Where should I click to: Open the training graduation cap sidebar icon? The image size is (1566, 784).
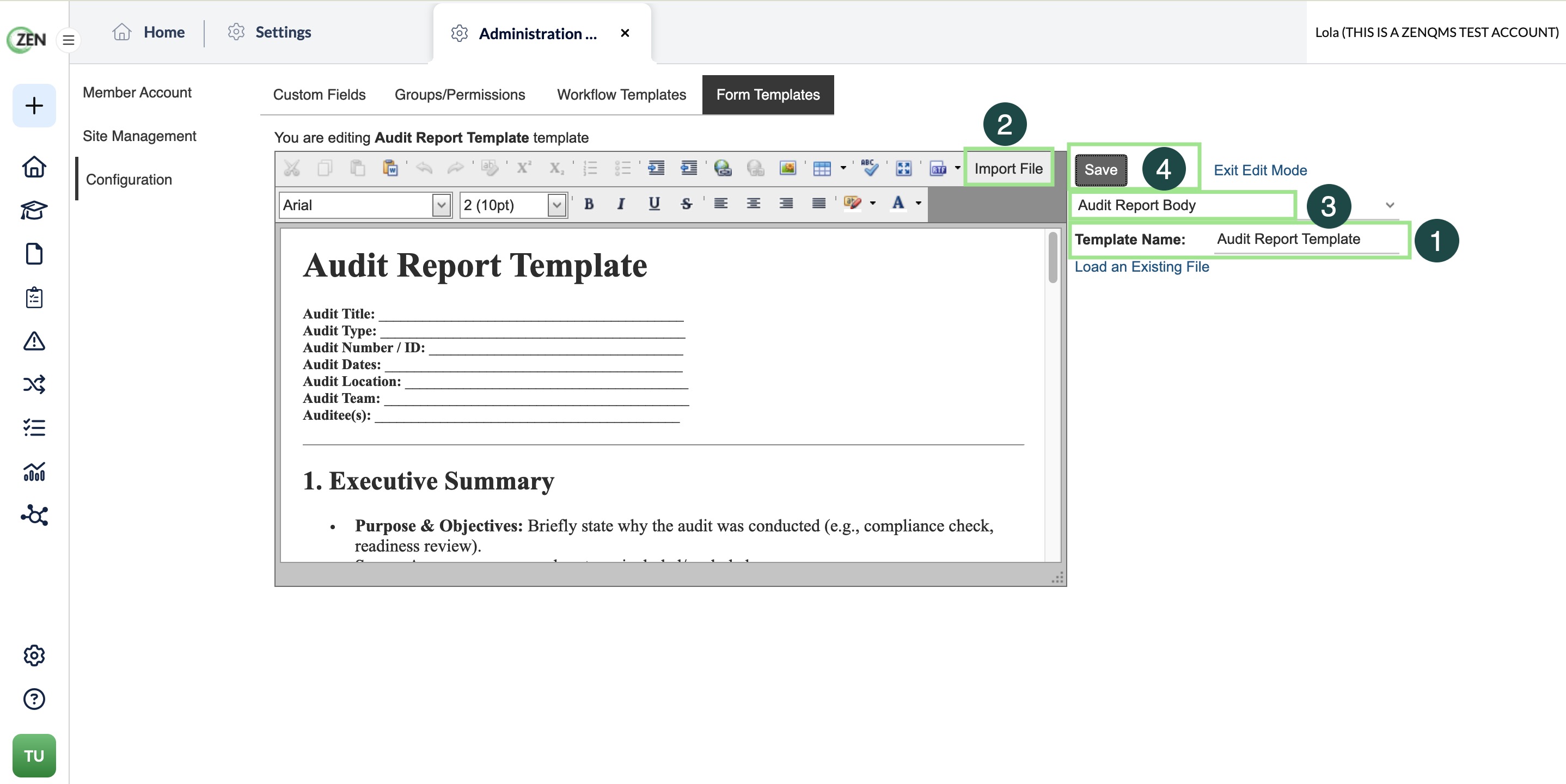(34, 210)
